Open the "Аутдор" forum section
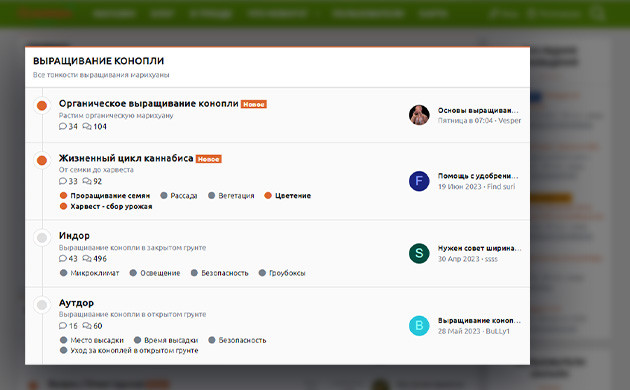 (76, 303)
